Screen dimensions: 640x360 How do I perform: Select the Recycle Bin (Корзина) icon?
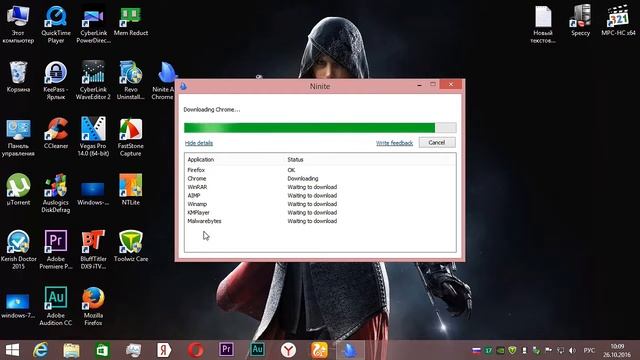click(18, 77)
